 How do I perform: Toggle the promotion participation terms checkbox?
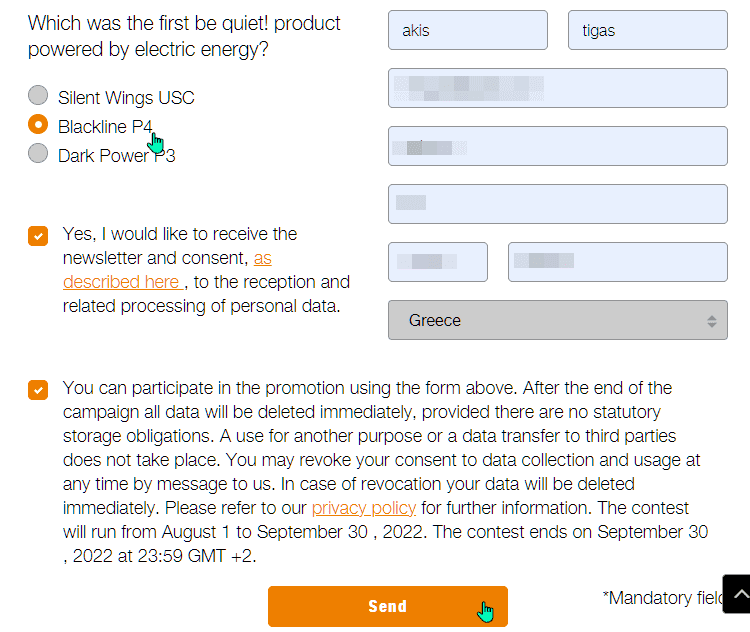tap(38, 390)
